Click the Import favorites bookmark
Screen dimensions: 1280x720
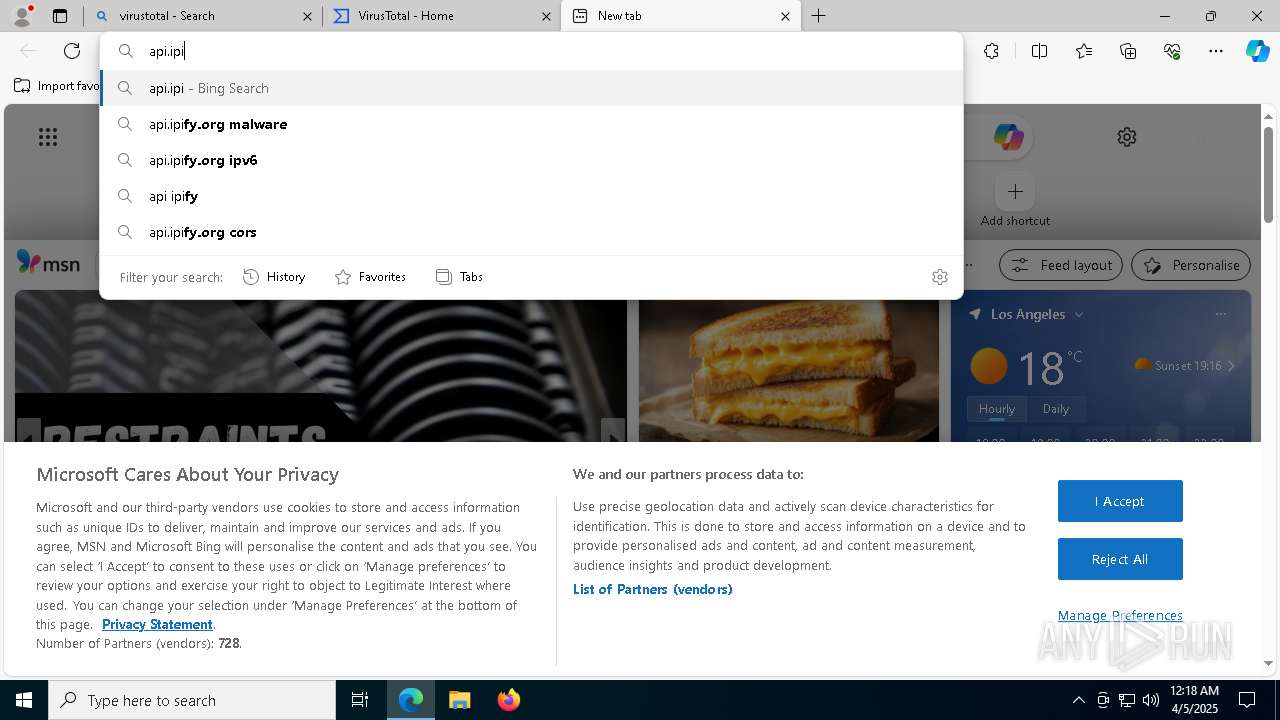tap(56, 86)
